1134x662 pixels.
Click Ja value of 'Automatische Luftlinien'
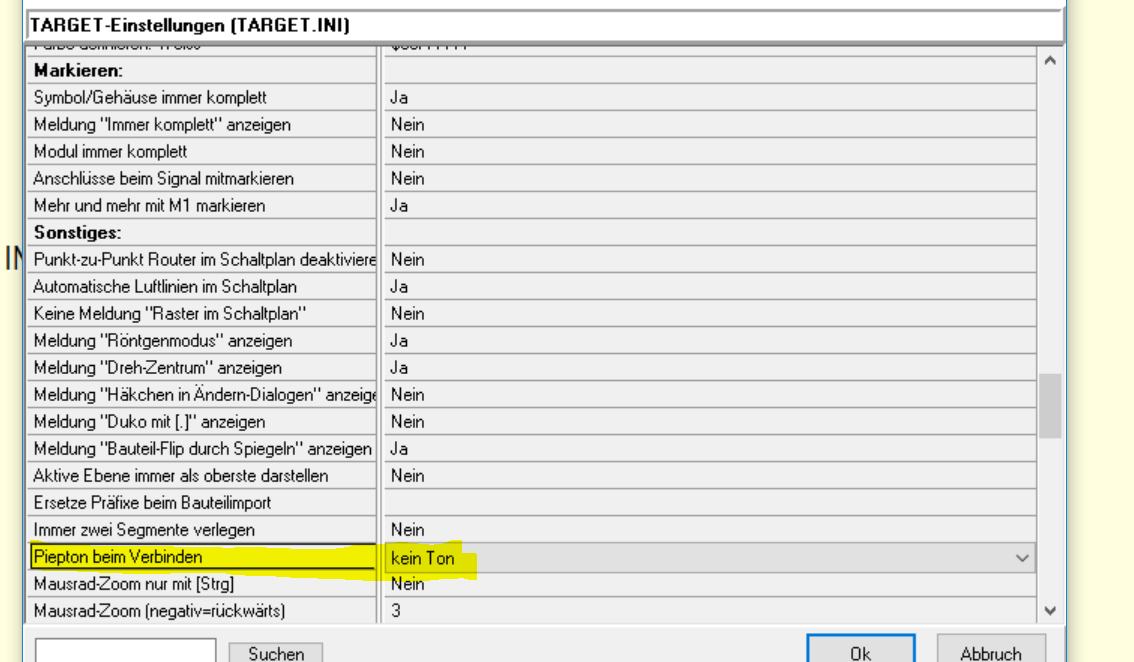pos(710,287)
